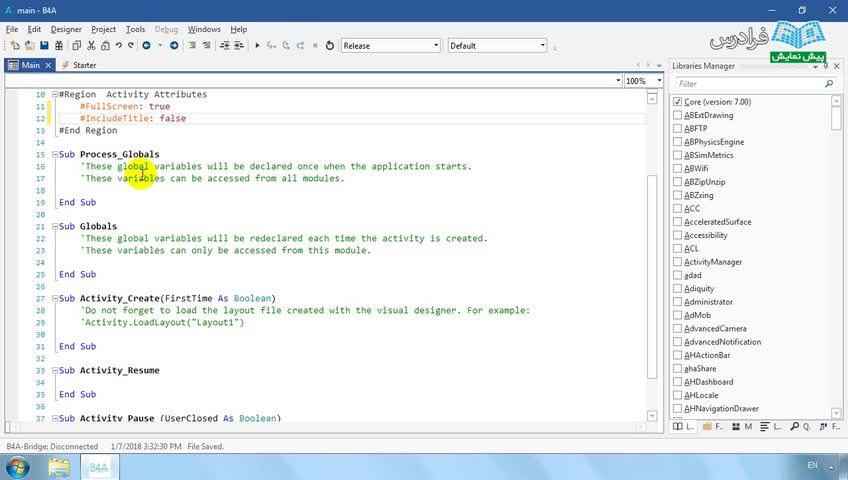Close the Libraries Manager panel
This screenshot has width=848, height=480.
837,66
